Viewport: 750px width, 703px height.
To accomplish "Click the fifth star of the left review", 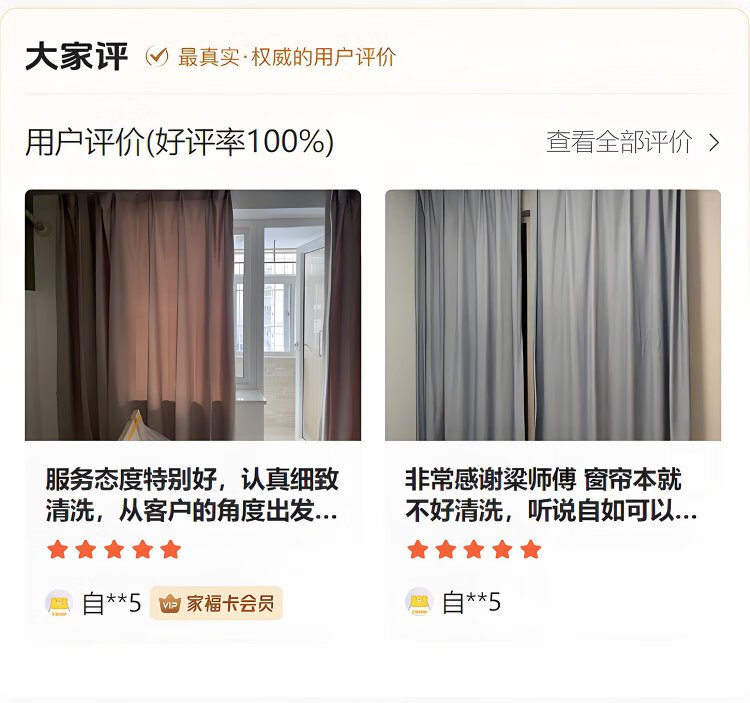I will tap(171, 549).
